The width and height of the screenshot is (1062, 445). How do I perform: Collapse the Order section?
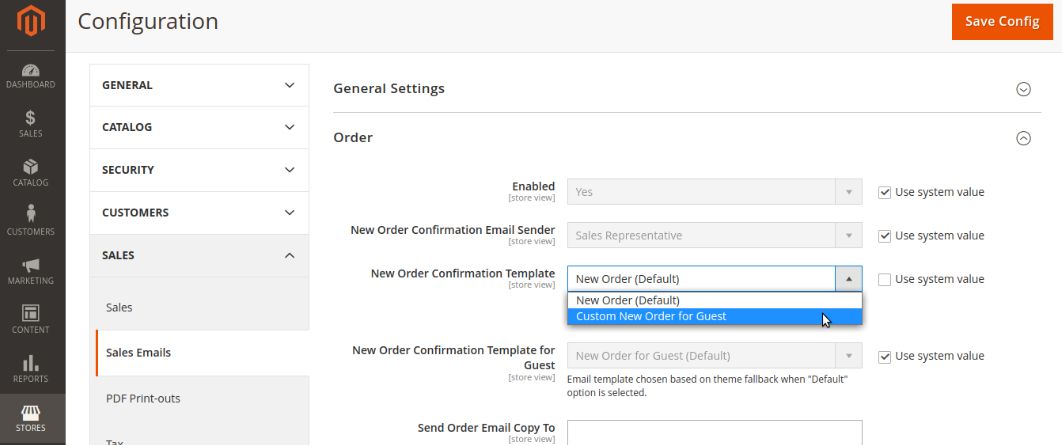1023,139
